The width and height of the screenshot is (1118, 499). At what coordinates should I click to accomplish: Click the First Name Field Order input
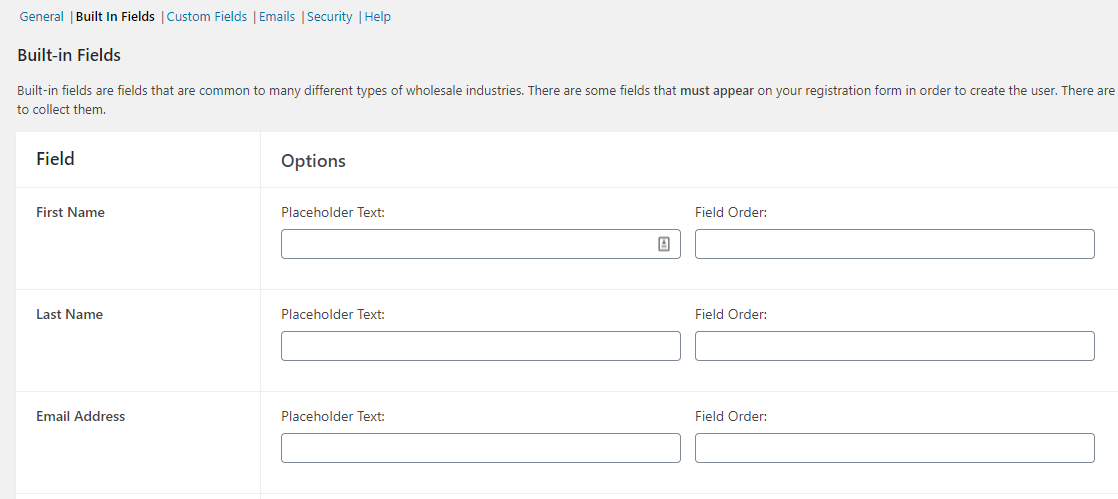(894, 244)
